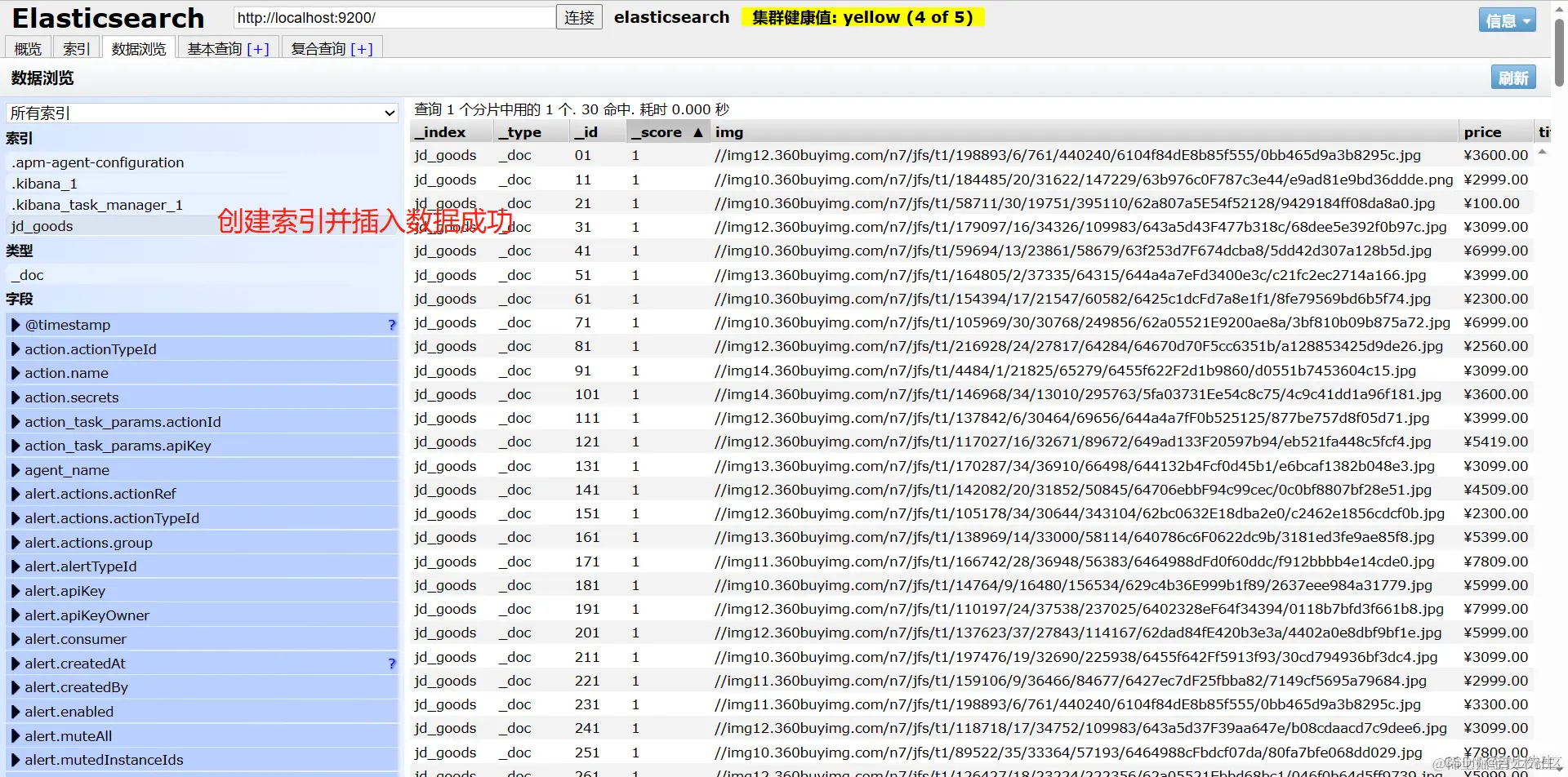
Task: Click the results table scroll-up arrow
Action: [x=1543, y=152]
